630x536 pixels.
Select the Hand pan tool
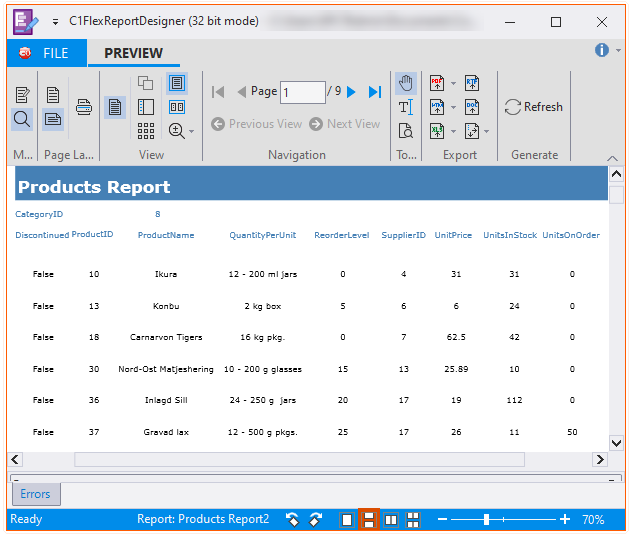pos(406,83)
